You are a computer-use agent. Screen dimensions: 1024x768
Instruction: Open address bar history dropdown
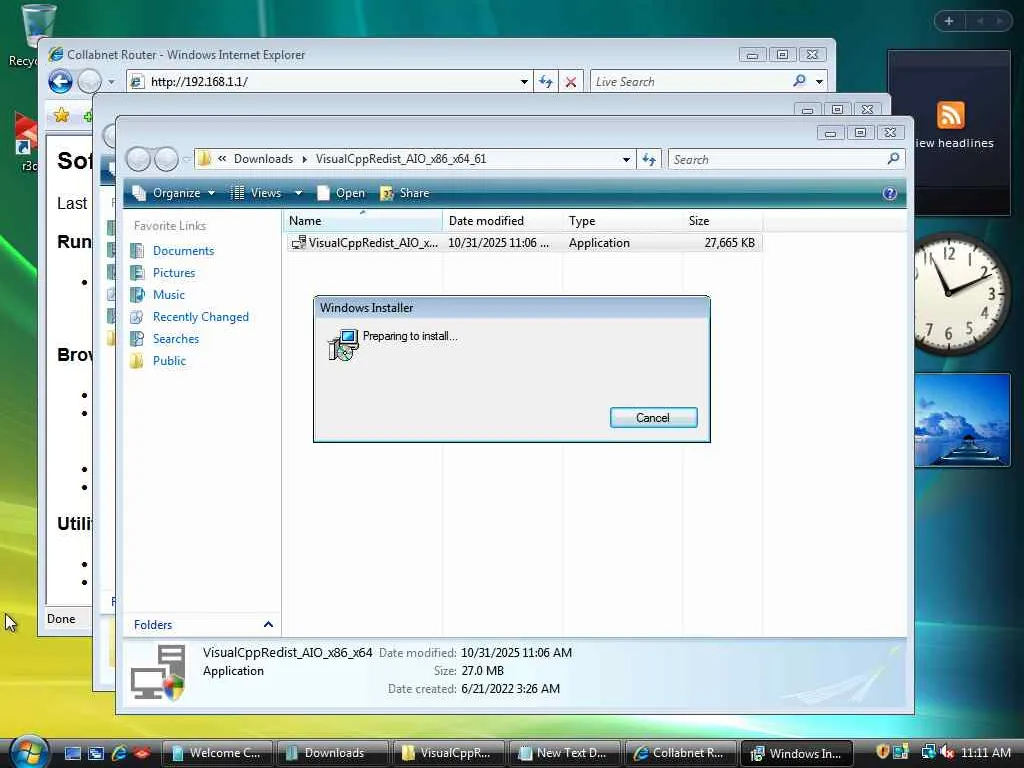(626, 159)
